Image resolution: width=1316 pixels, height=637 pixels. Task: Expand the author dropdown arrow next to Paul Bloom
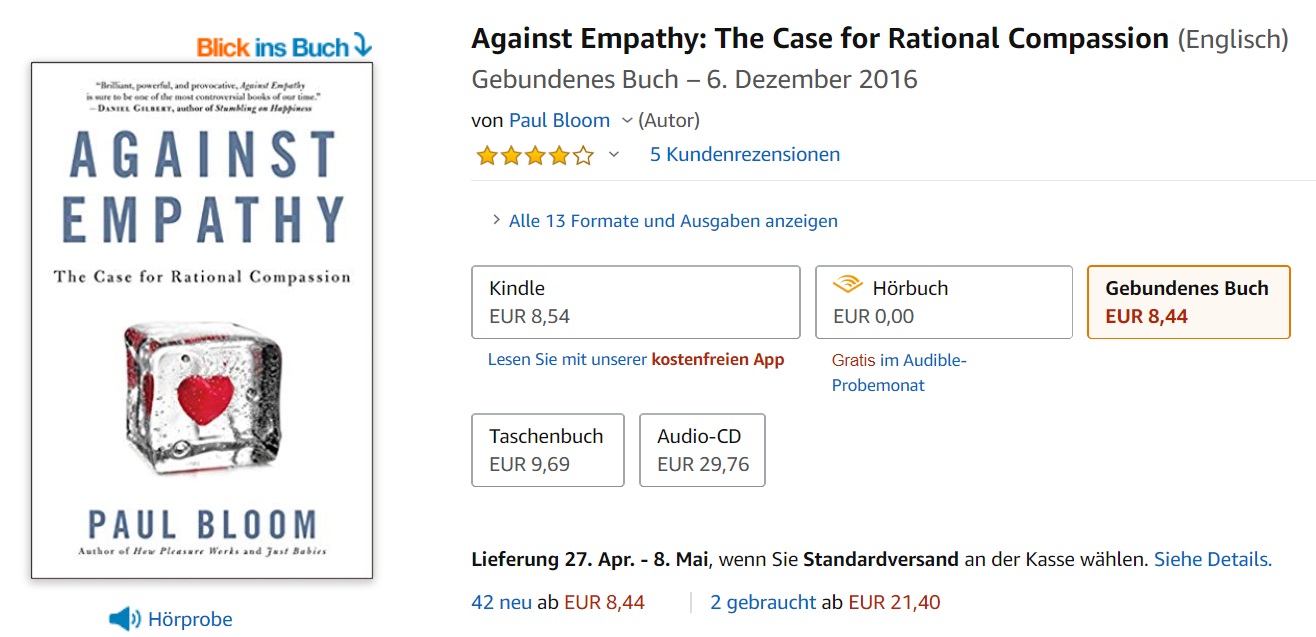[x=627, y=121]
